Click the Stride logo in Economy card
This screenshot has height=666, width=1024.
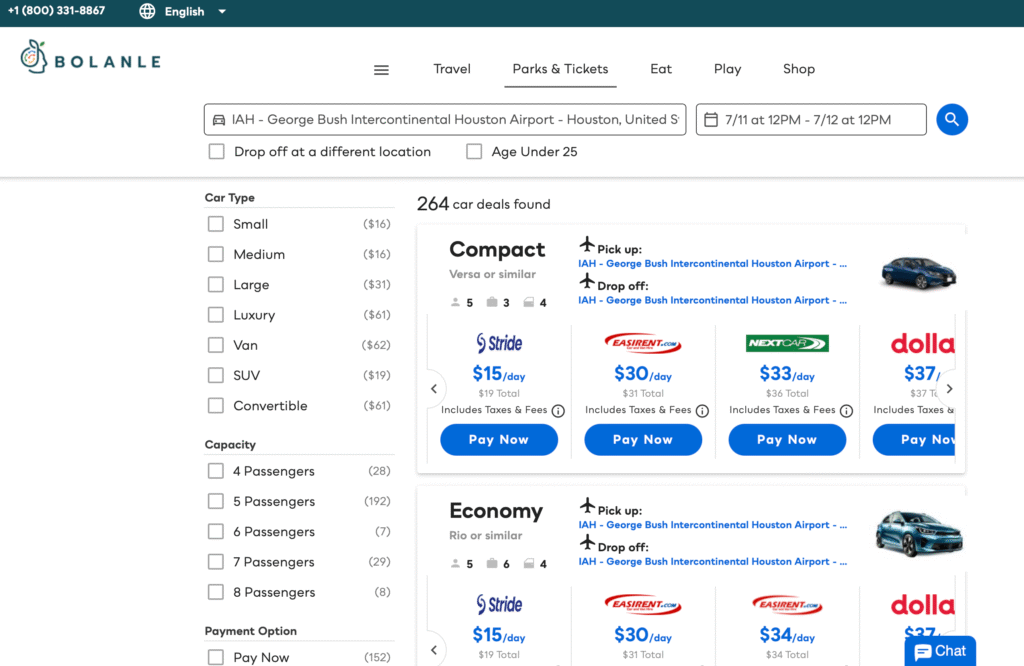click(499, 604)
